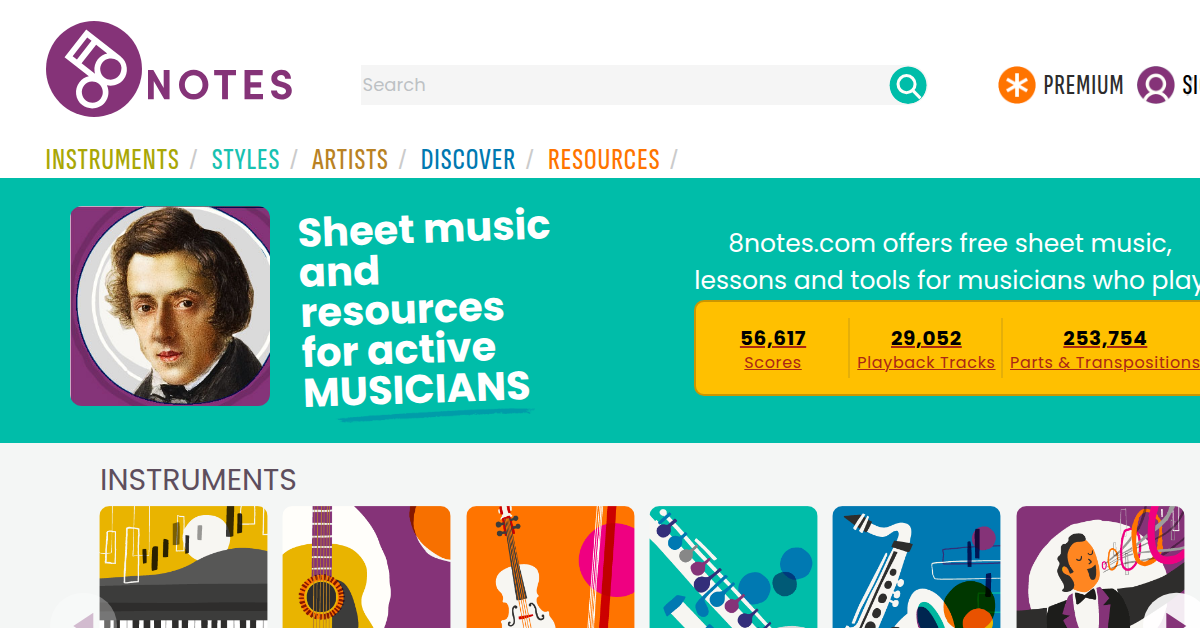The width and height of the screenshot is (1200, 628).
Task: Click the orange Premium asterisk icon
Action: [x=1016, y=85]
